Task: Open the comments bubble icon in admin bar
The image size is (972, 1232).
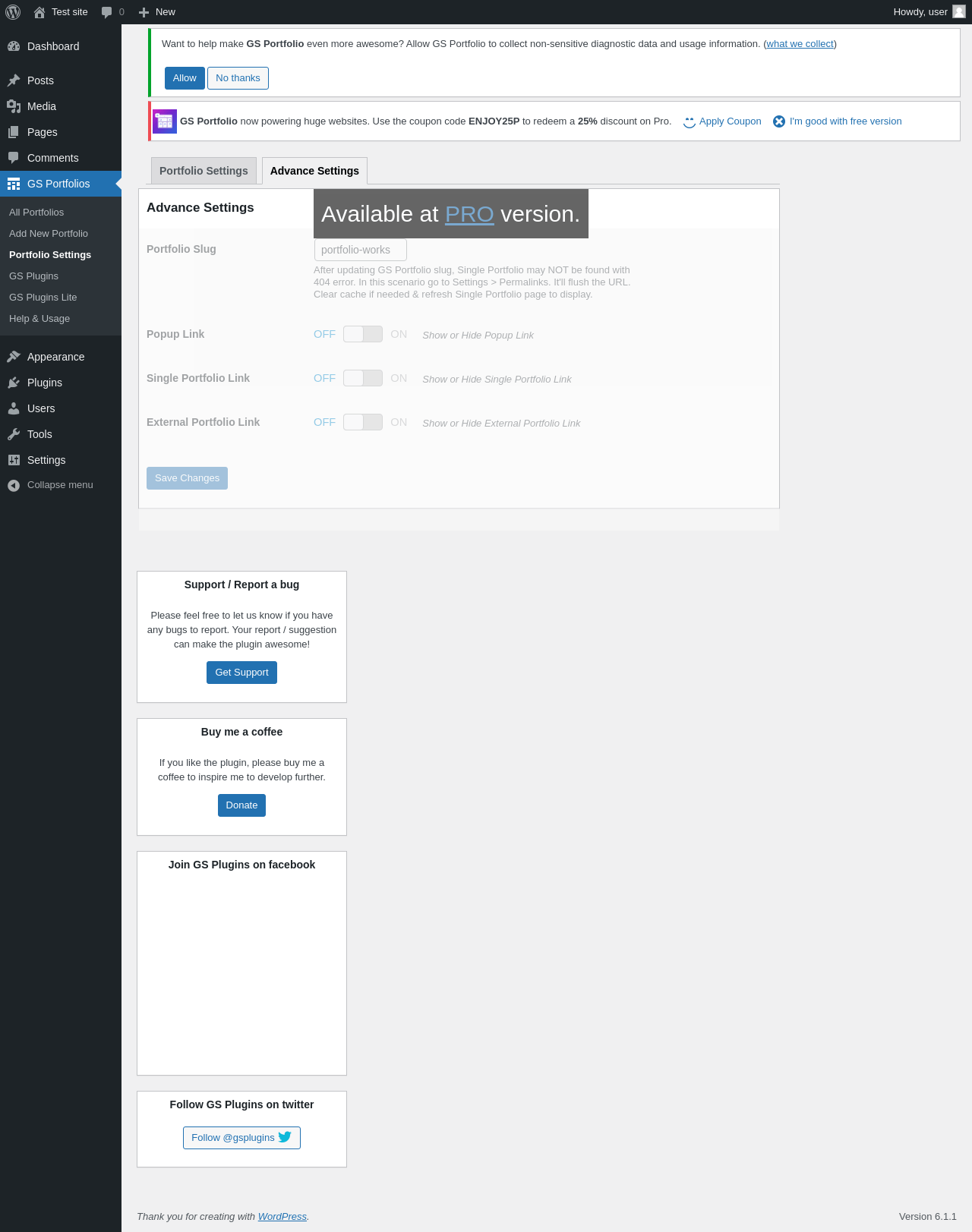Action: coord(107,12)
